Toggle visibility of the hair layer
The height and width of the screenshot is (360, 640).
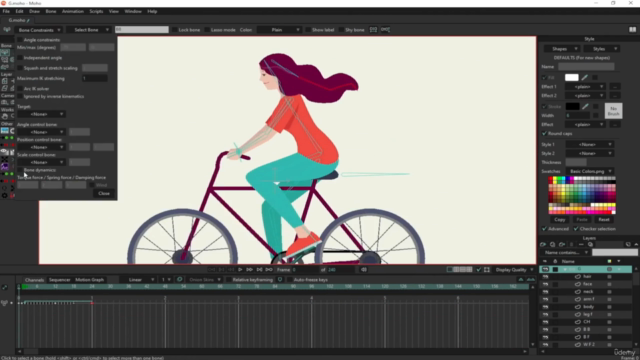tap(545, 277)
